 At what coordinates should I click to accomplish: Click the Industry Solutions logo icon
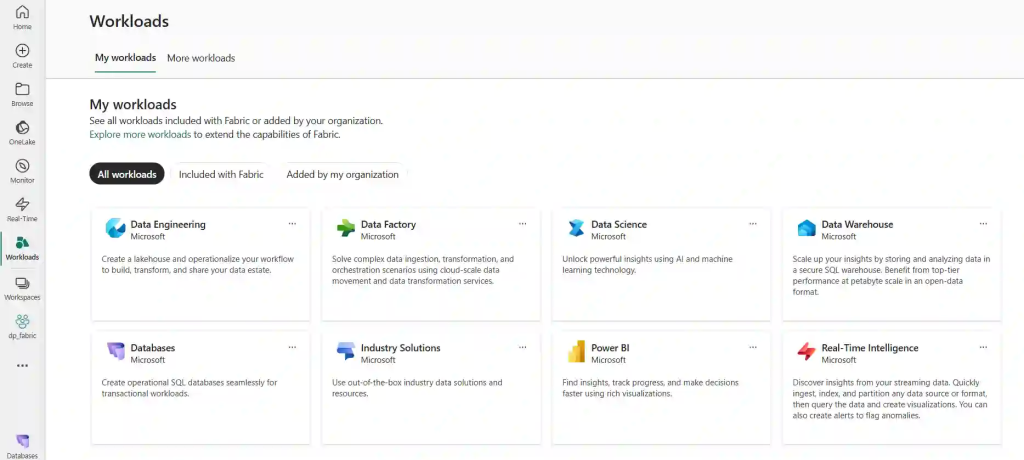(345, 352)
